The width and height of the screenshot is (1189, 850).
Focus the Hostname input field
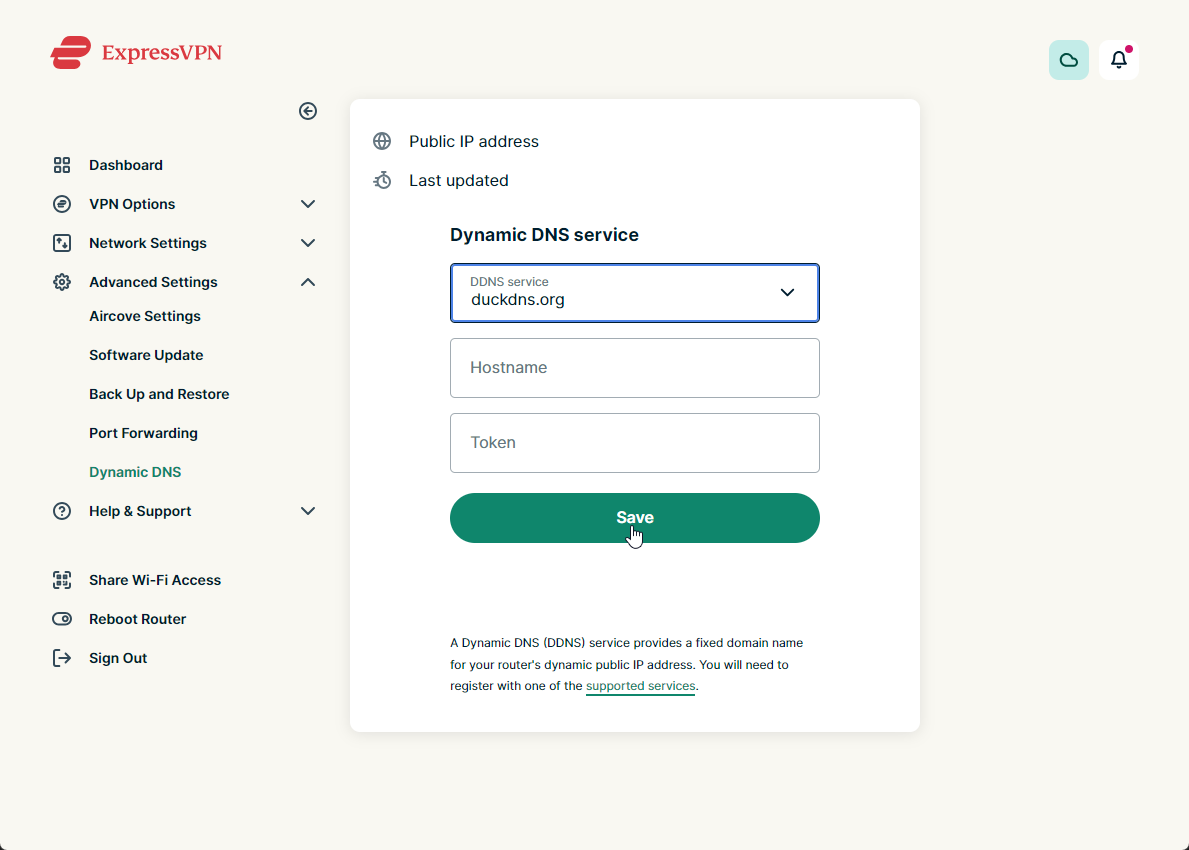click(x=634, y=368)
